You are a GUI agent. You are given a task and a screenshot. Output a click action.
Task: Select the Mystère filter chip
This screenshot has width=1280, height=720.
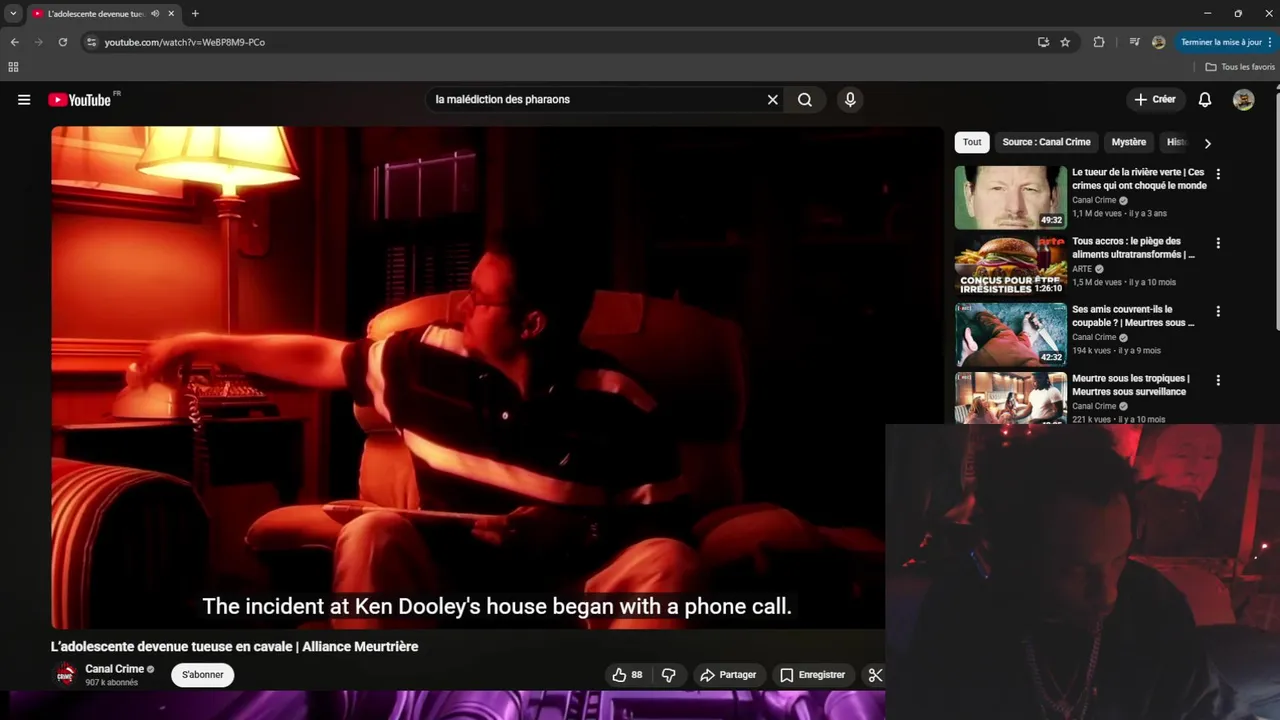click(x=1129, y=142)
